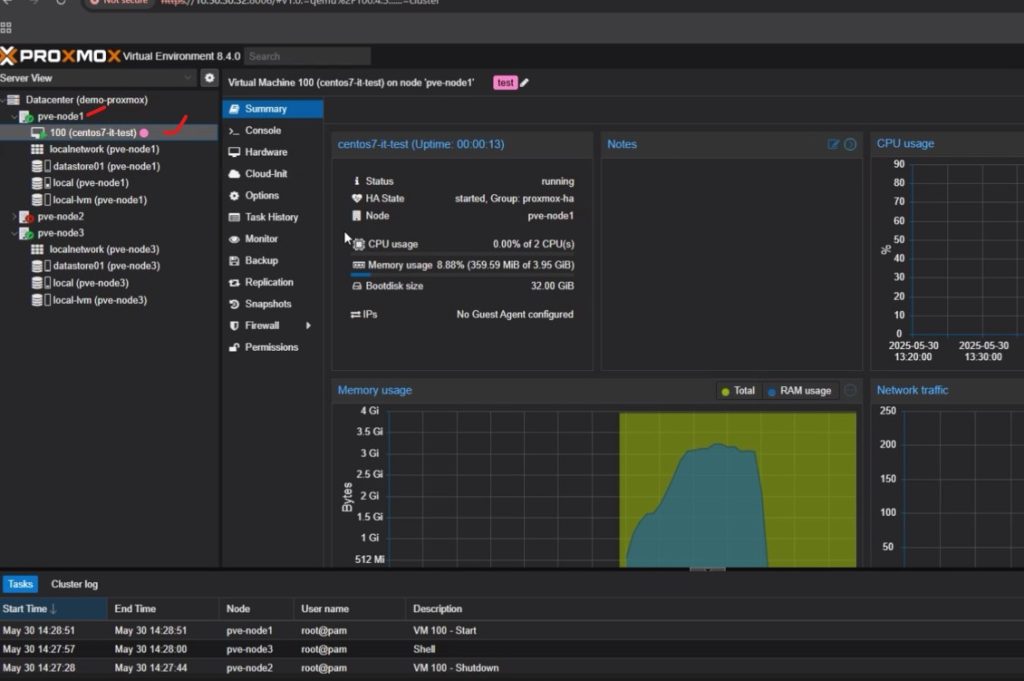The width and height of the screenshot is (1024, 681).
Task: Click the Notes edit icon
Action: pyautogui.click(x=833, y=144)
